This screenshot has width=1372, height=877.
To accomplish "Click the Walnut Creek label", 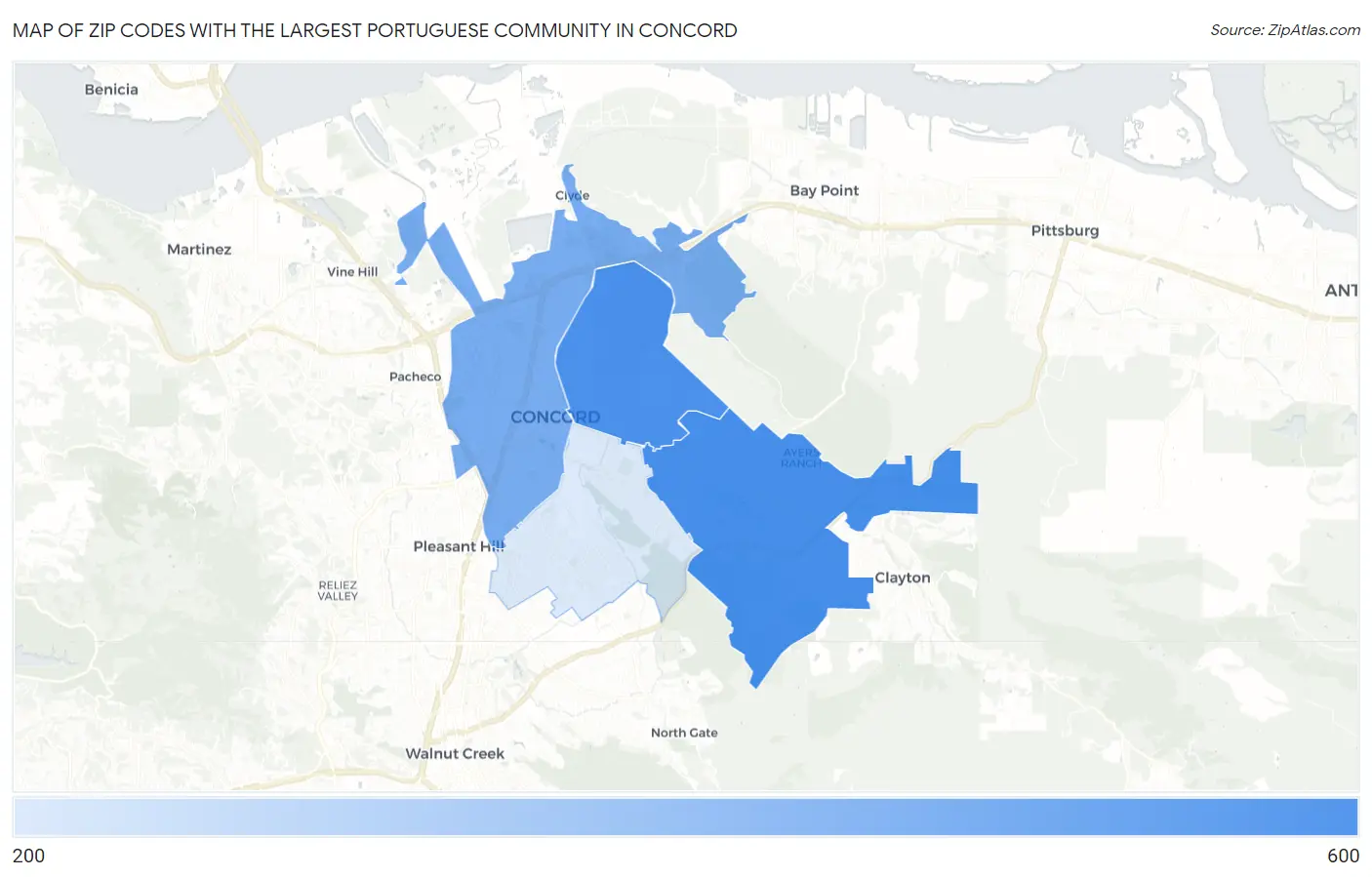I will 455,753.
